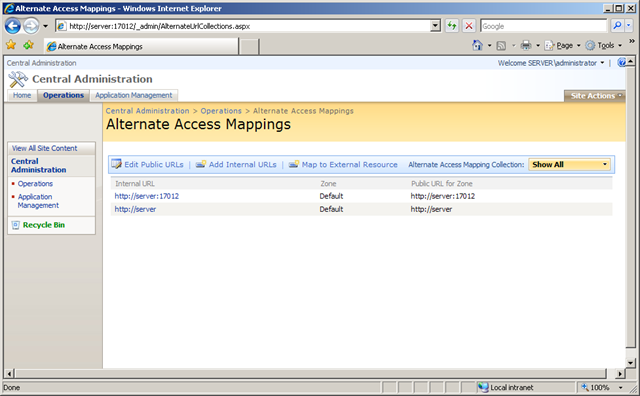
Task: Expand the zoom level dropdown arrow
Action: pyautogui.click(x=620, y=387)
